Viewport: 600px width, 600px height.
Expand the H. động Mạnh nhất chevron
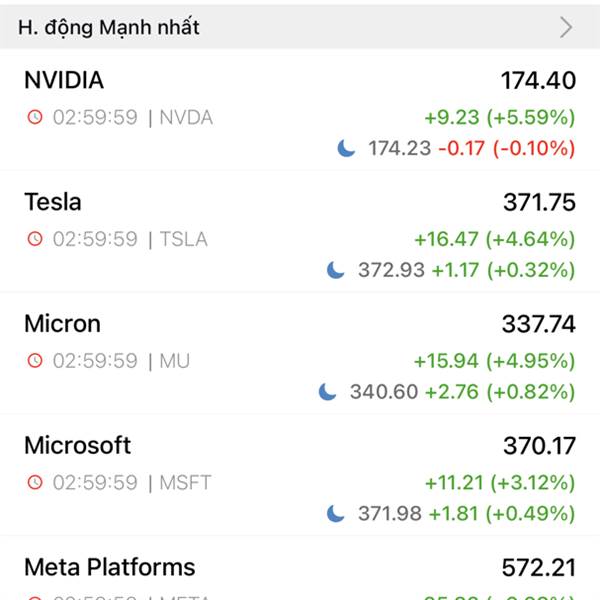[566, 27]
